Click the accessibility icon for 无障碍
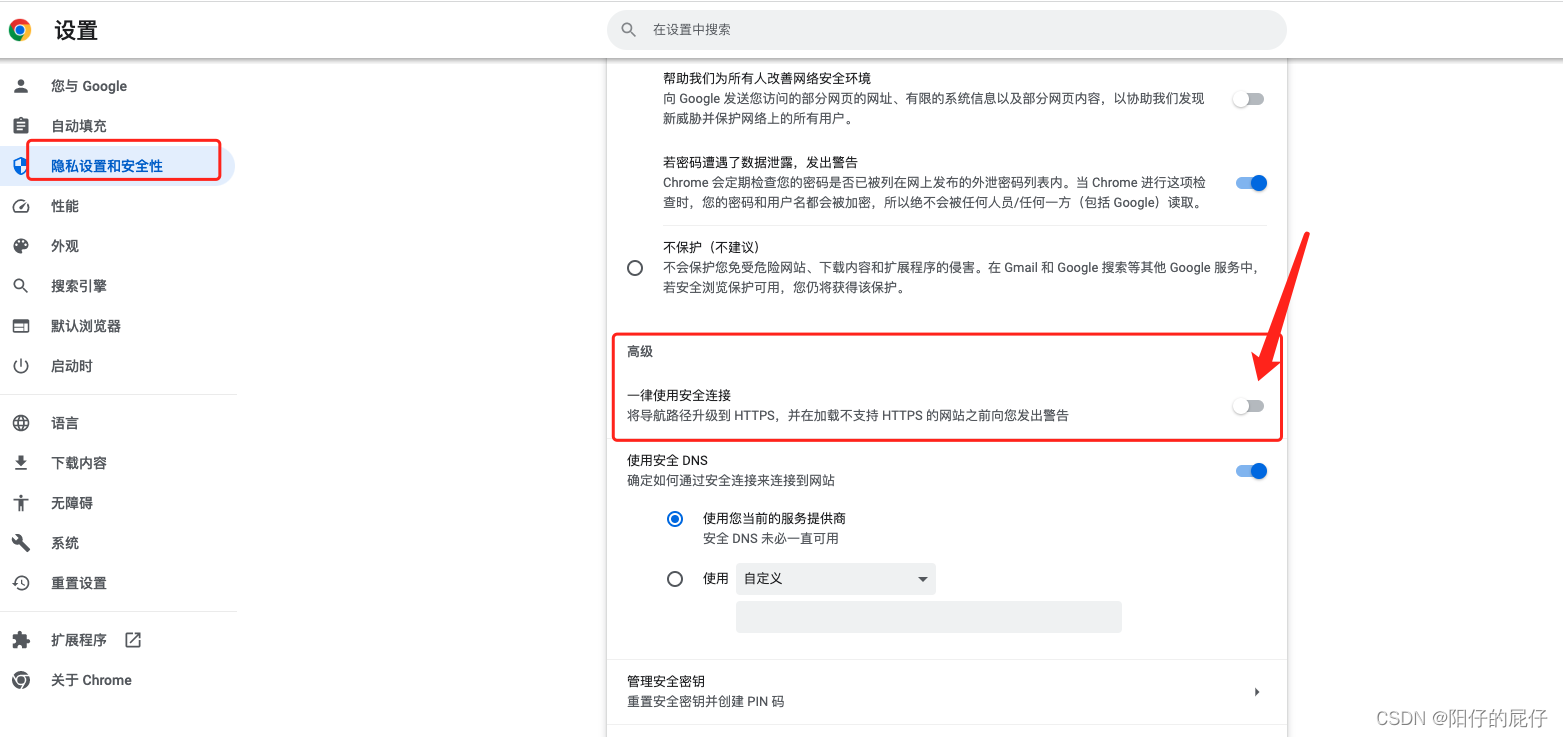The height and width of the screenshot is (737, 1563). (21, 503)
